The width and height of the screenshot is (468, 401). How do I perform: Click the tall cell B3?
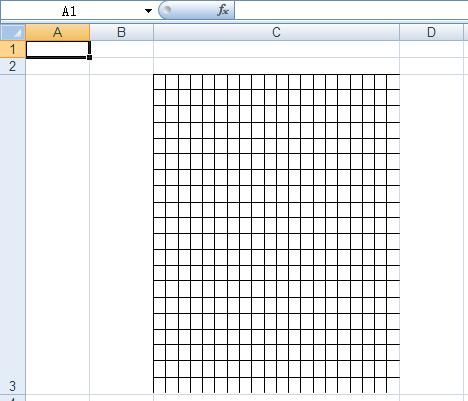coord(121,234)
